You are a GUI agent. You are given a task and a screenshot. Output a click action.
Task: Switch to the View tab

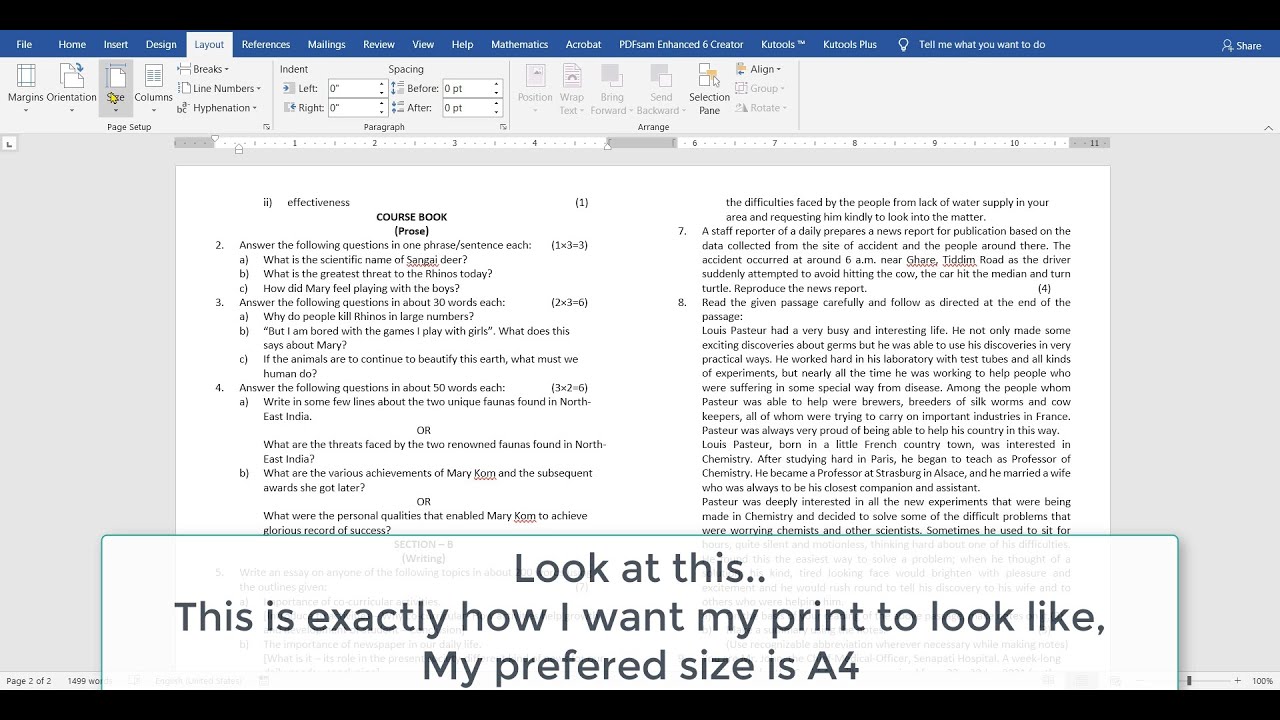[423, 44]
